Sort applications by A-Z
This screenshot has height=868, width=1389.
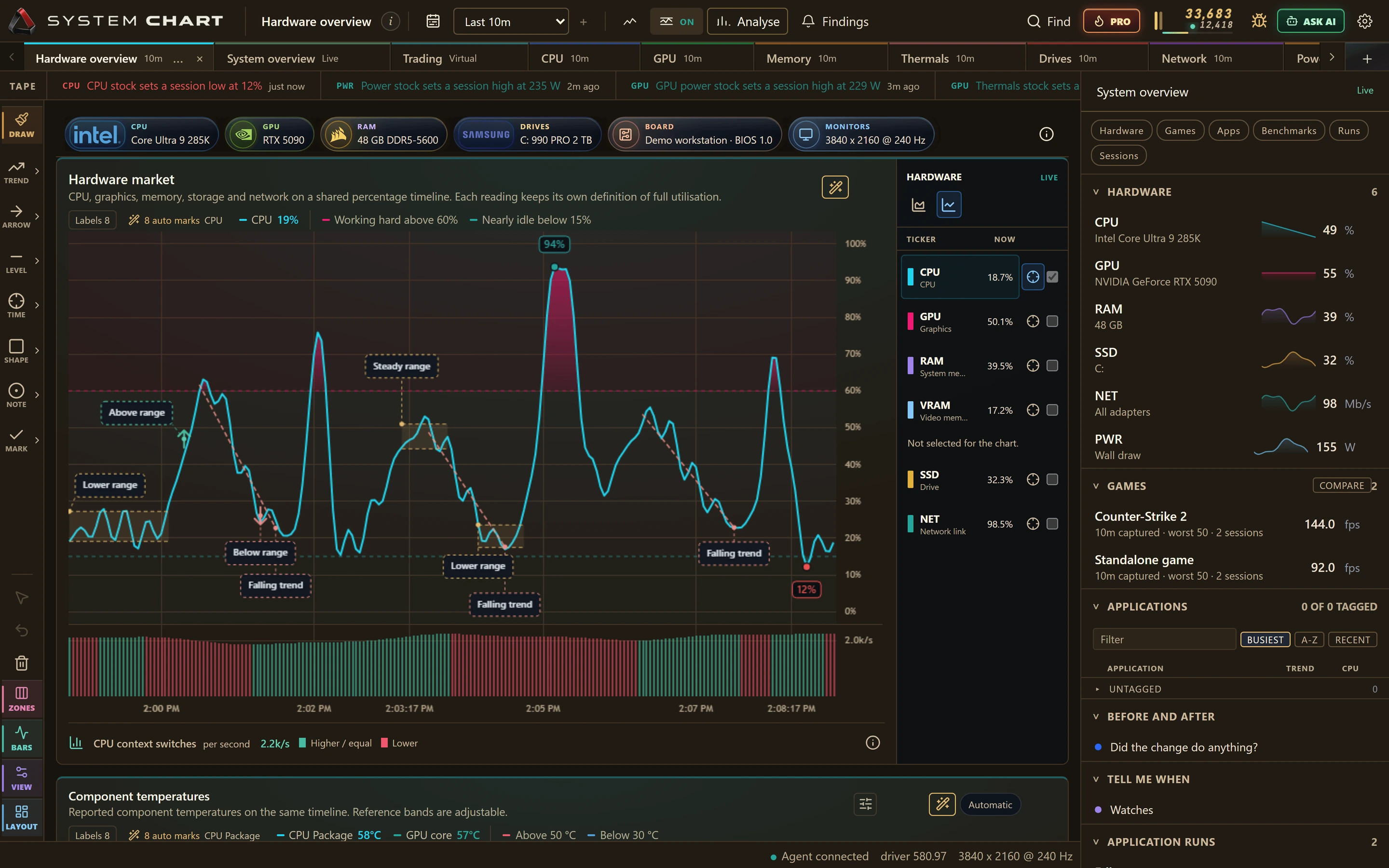coord(1309,639)
